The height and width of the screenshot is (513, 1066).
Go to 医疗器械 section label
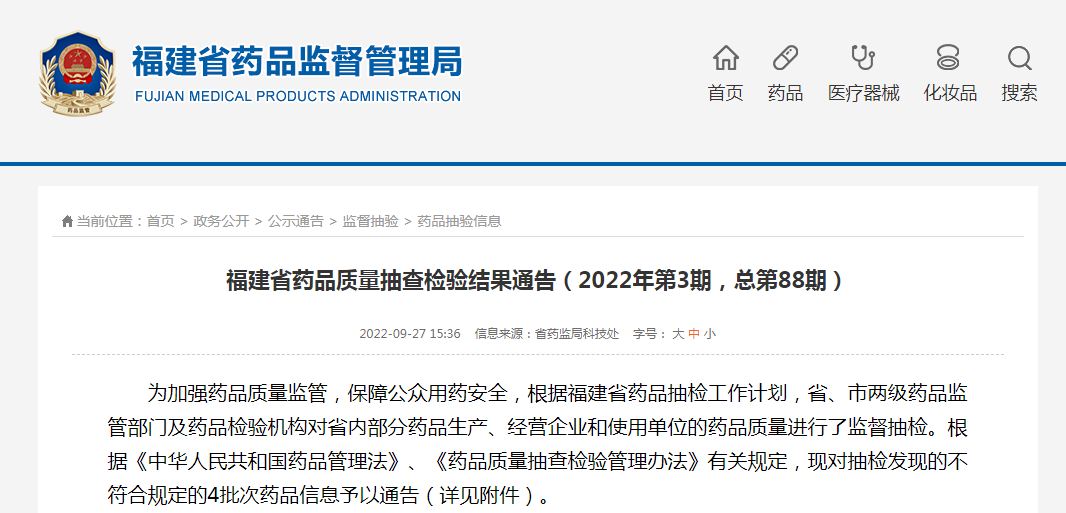863,93
